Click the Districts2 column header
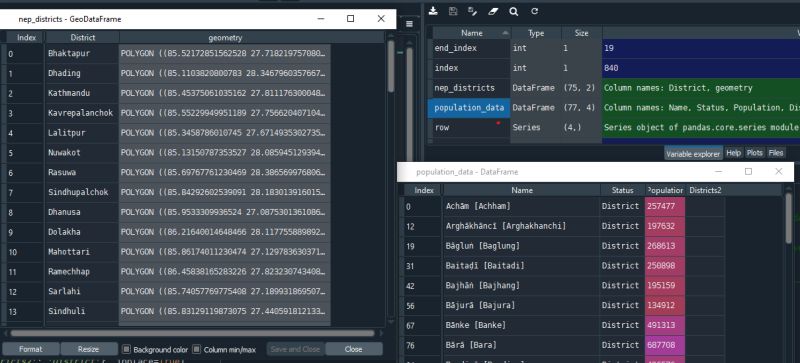The image size is (800, 363). 705,190
